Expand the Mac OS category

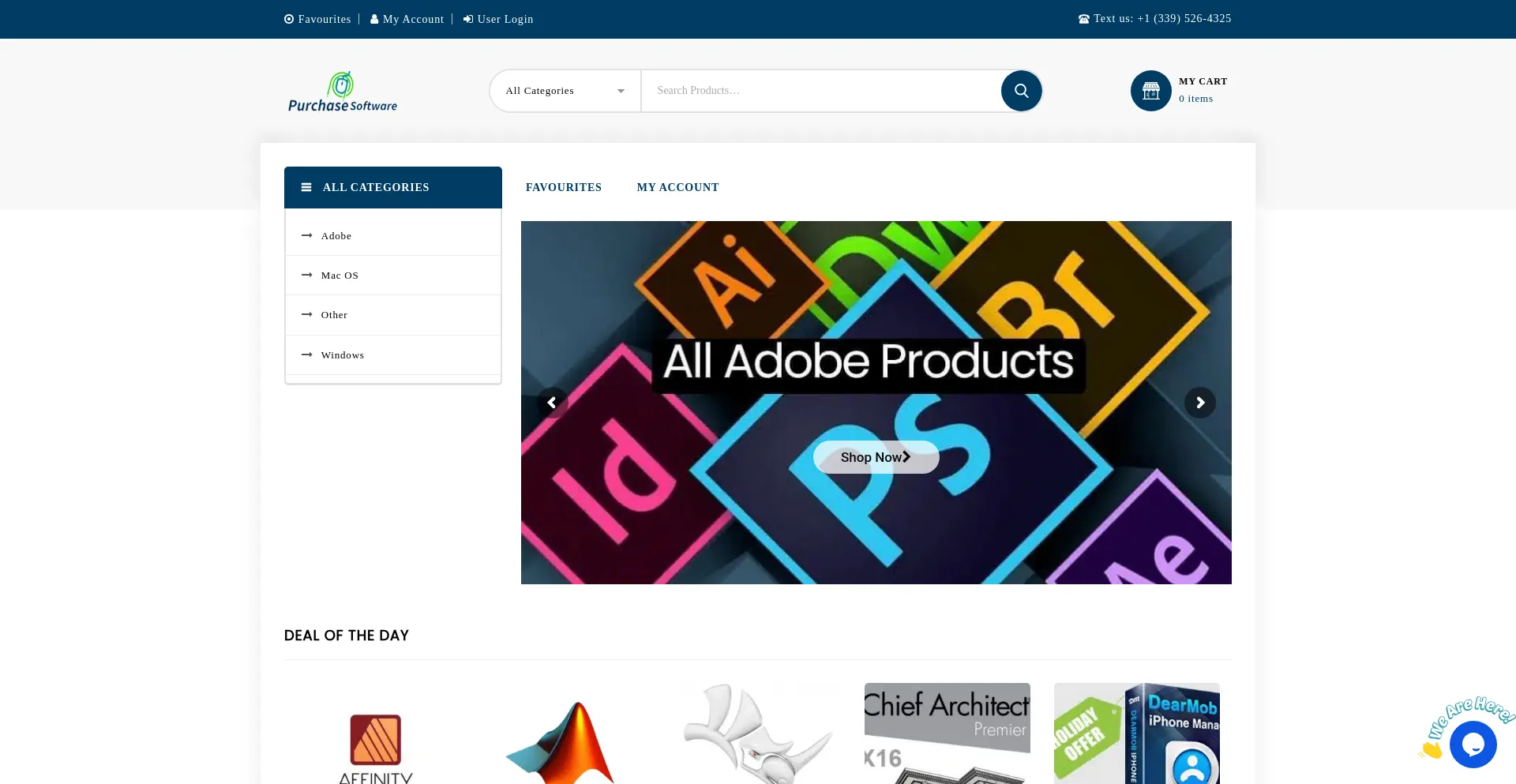pyautogui.click(x=340, y=276)
